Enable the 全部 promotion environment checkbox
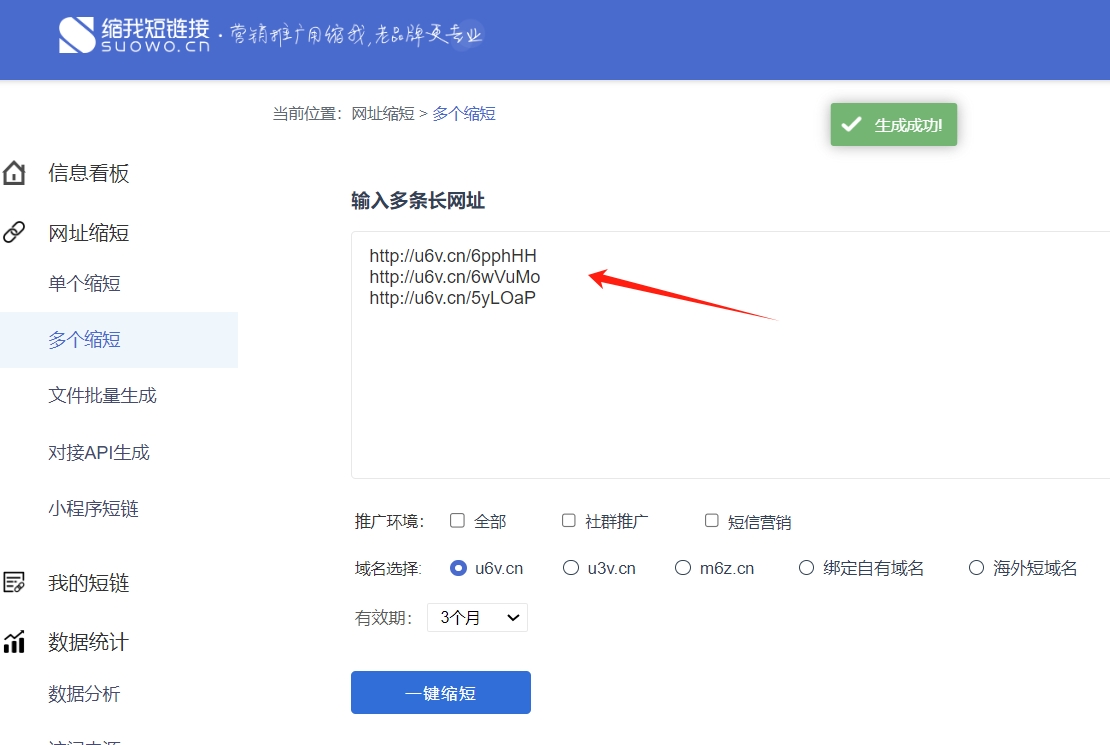Viewport: 1110px width, 745px height. (458, 520)
